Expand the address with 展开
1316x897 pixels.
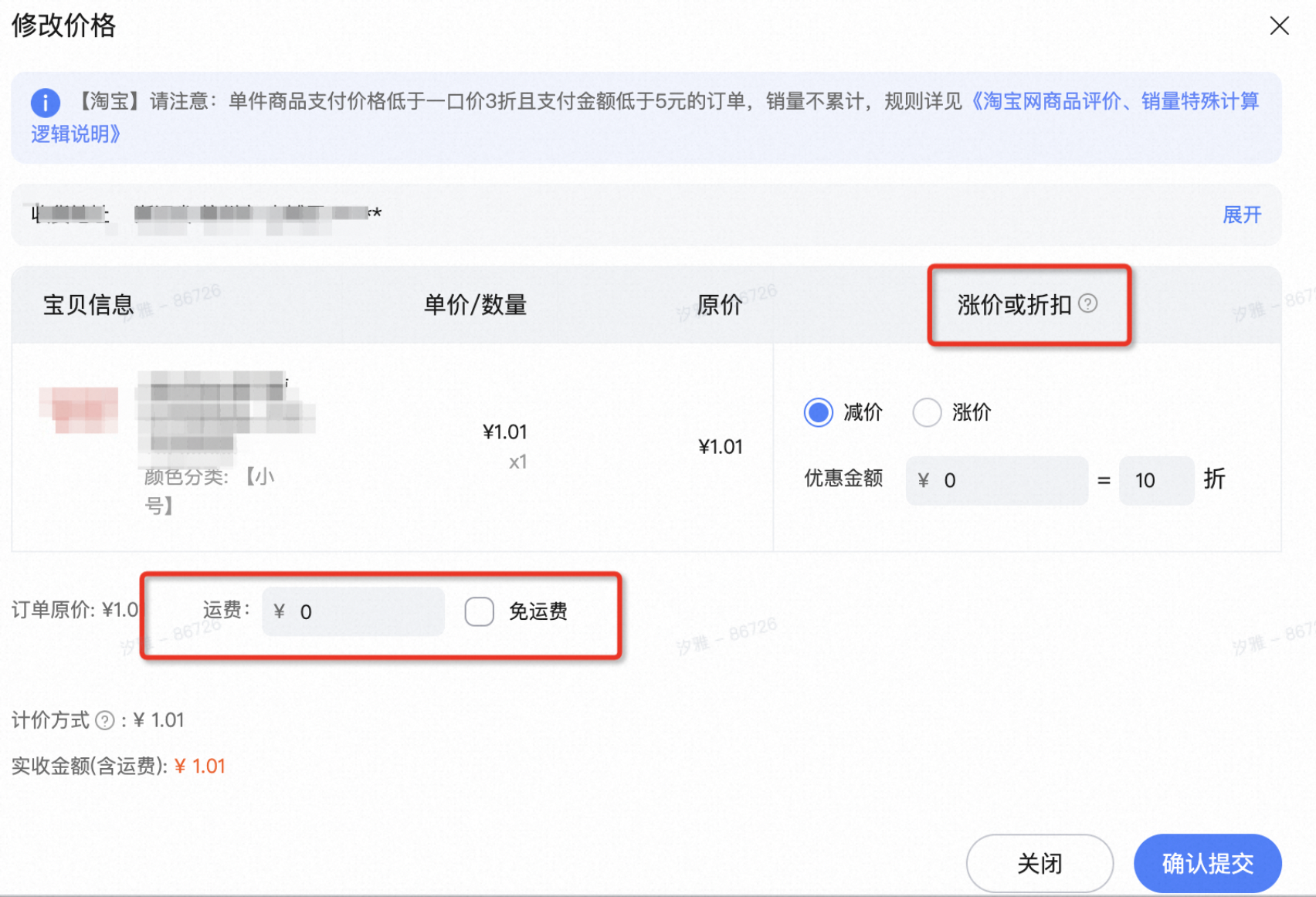(1242, 215)
